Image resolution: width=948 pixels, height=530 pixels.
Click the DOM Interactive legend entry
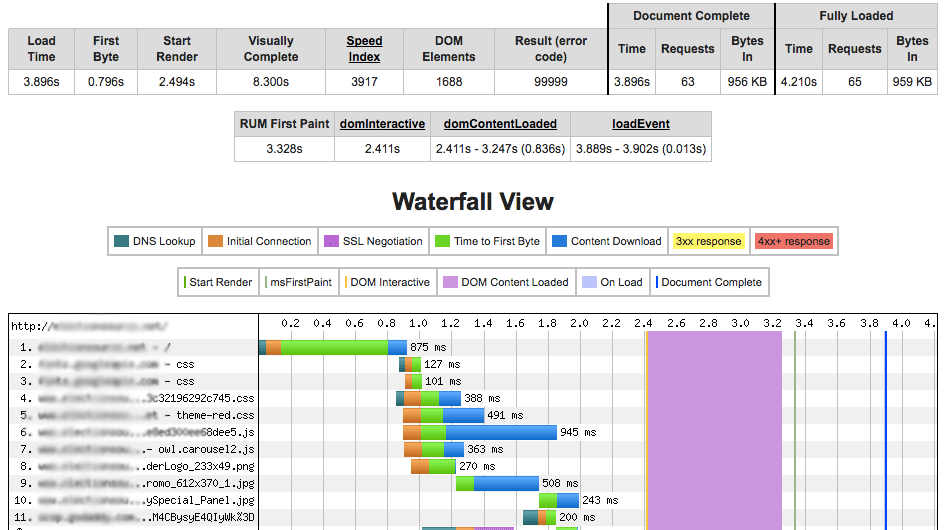388,282
